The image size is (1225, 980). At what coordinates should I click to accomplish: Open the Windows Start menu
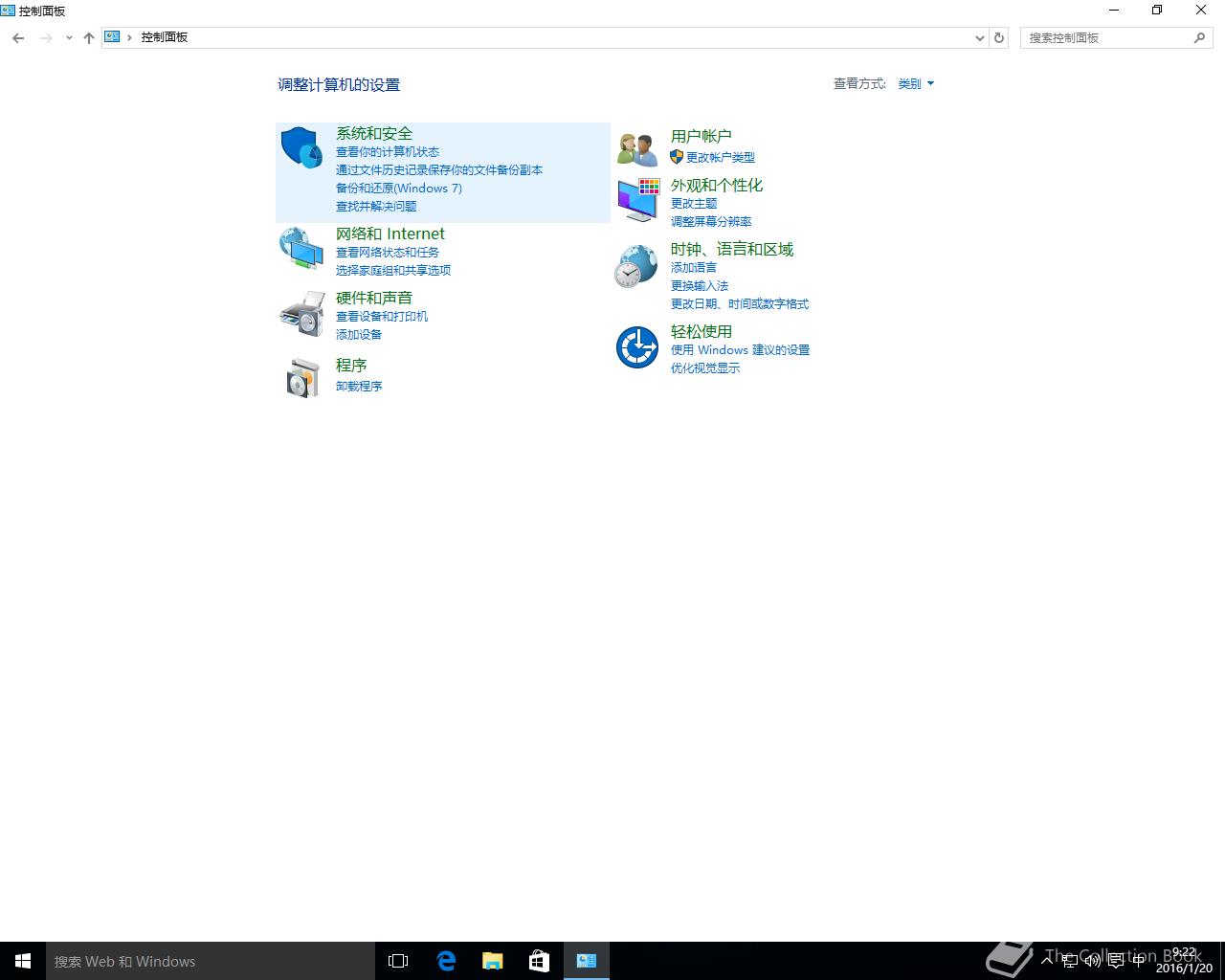pos(23,961)
